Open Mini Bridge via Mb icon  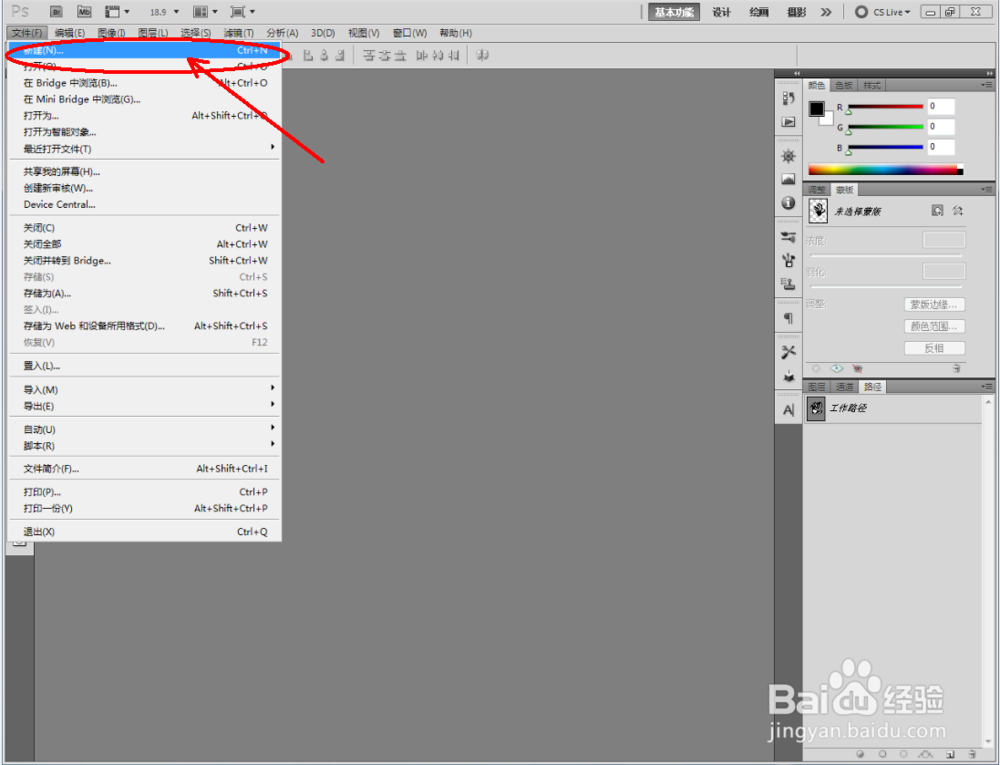[x=84, y=11]
